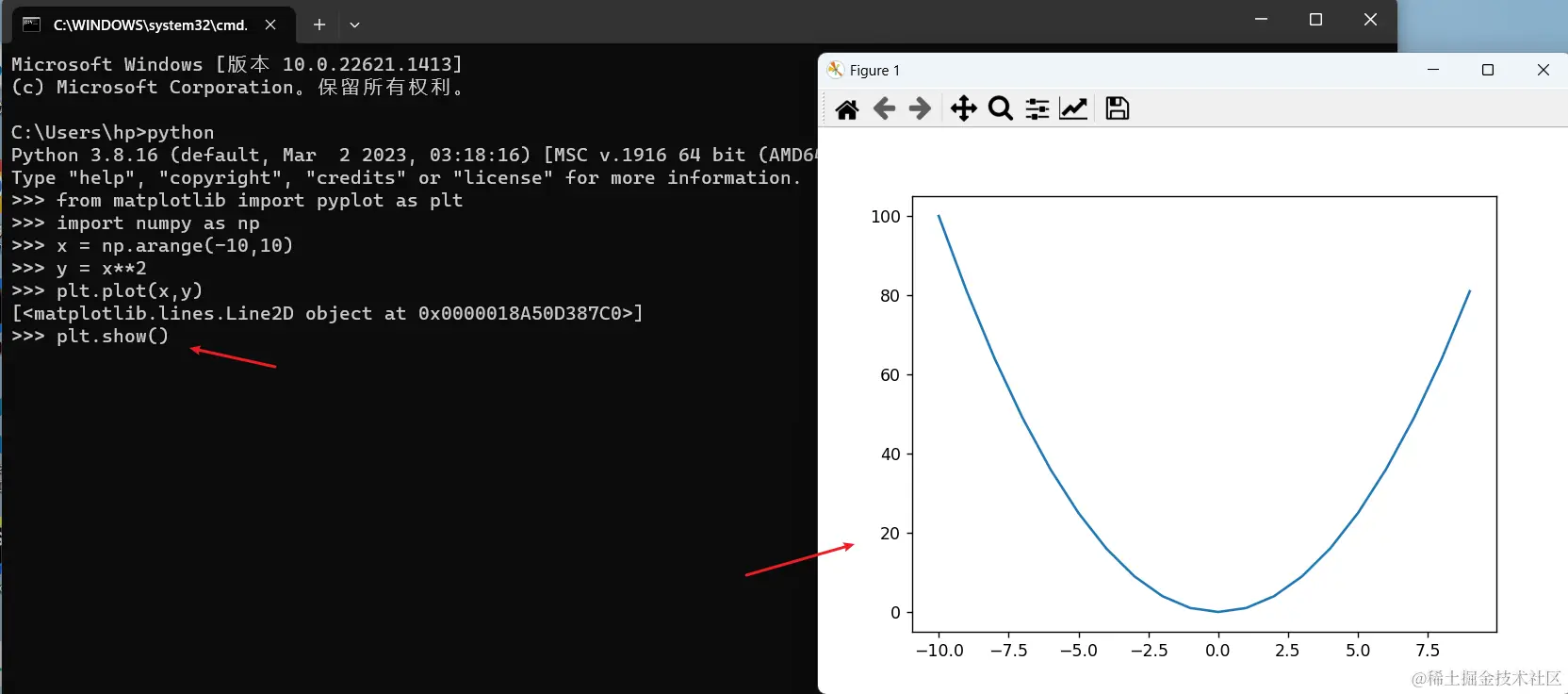The image size is (1568, 694).
Task: Click the Python 3.8.16 version line
Action: (415, 156)
